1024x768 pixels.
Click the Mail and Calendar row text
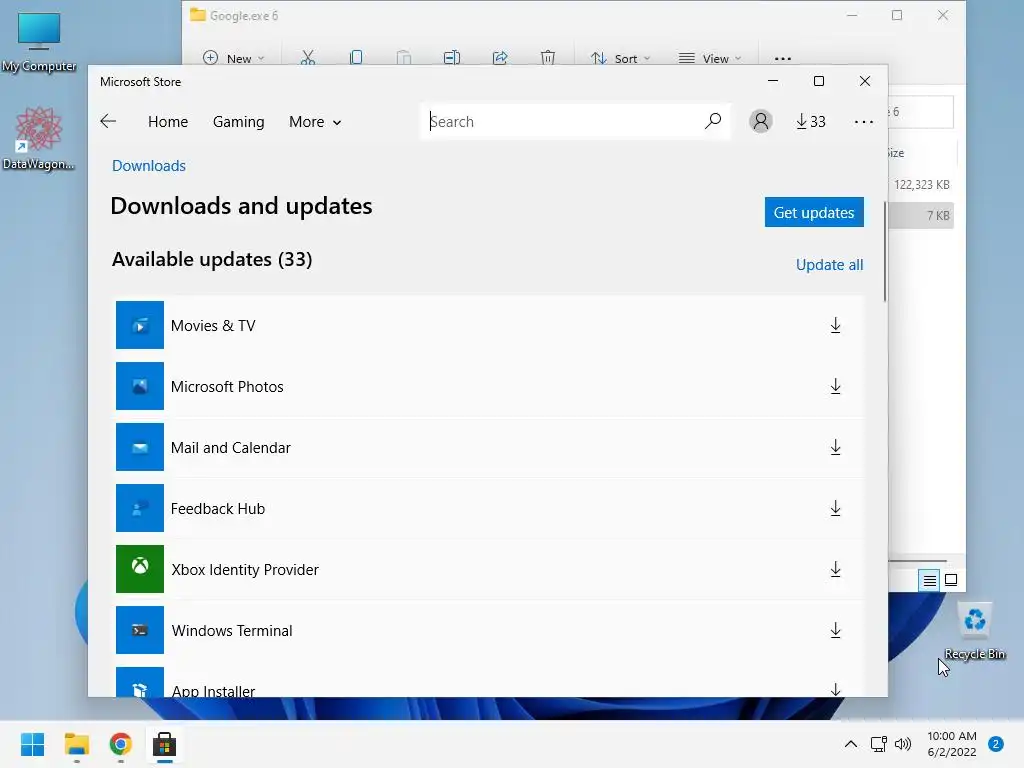tap(231, 447)
